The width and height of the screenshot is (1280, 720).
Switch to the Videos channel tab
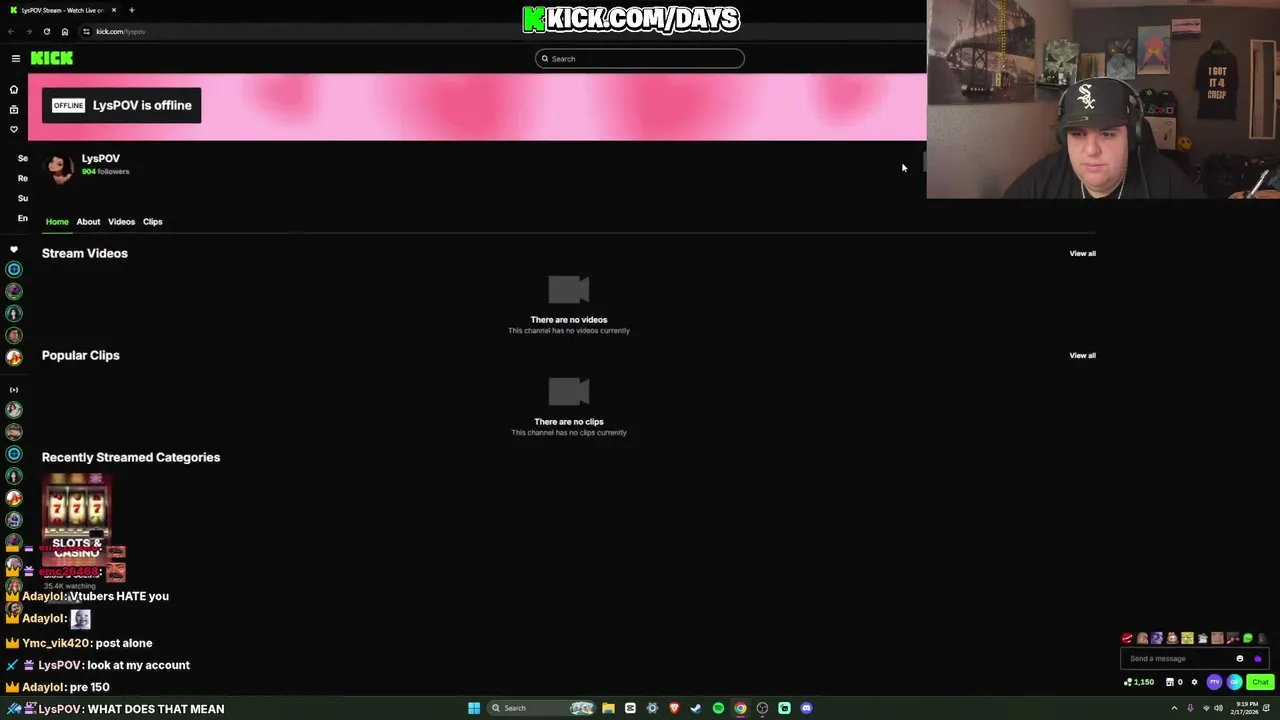coord(121,222)
